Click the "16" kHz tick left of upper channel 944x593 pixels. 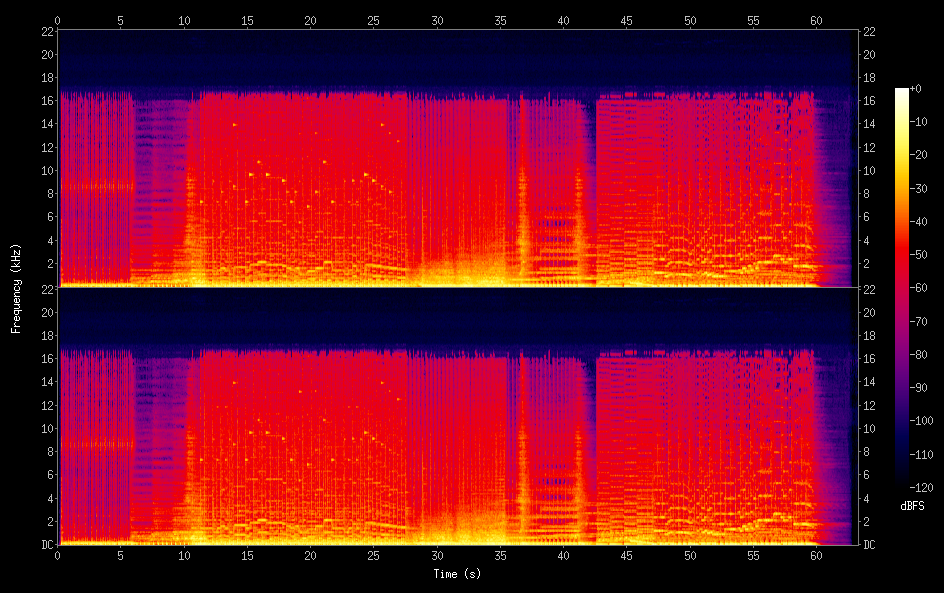[x=46, y=100]
